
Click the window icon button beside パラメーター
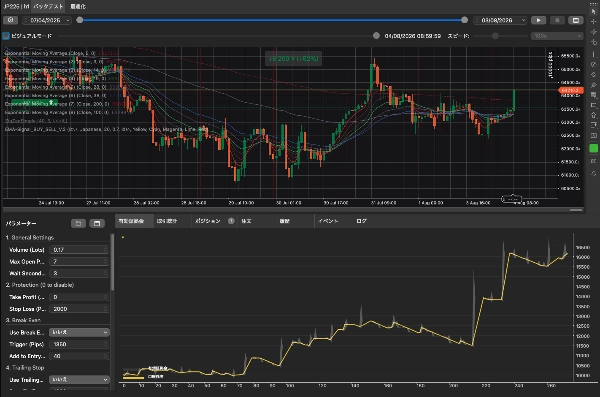click(x=97, y=223)
